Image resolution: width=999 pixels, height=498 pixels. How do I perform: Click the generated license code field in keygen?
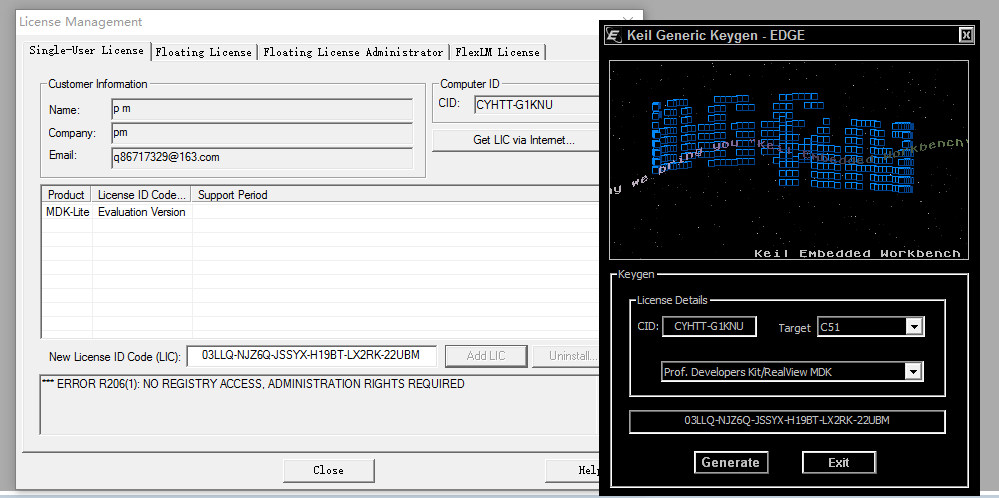787,421
